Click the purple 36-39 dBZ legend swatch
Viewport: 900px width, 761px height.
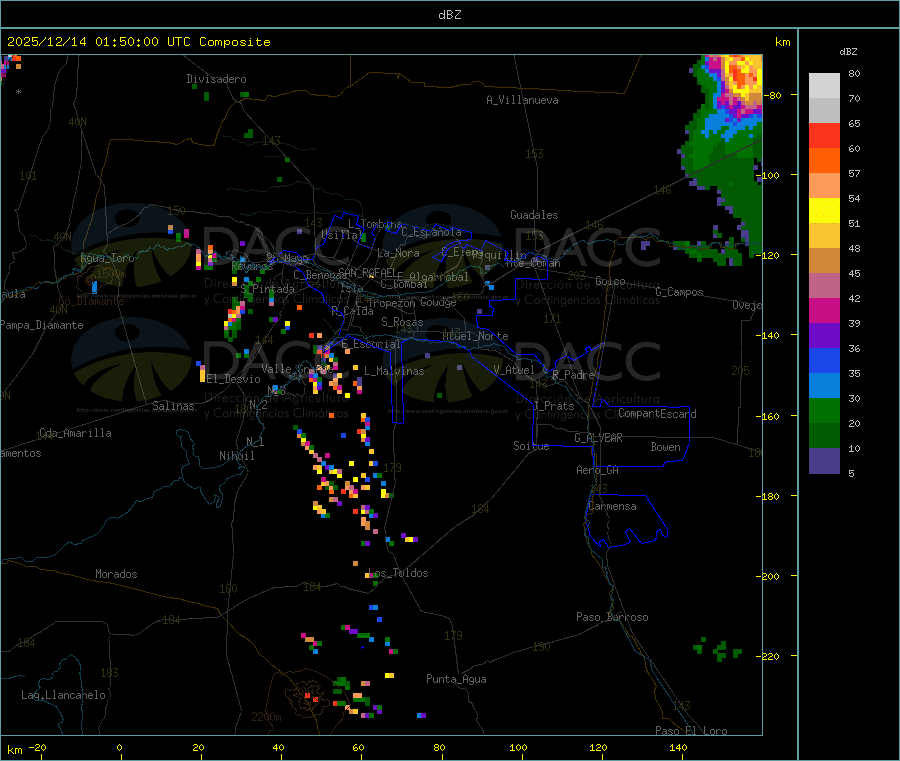824,336
